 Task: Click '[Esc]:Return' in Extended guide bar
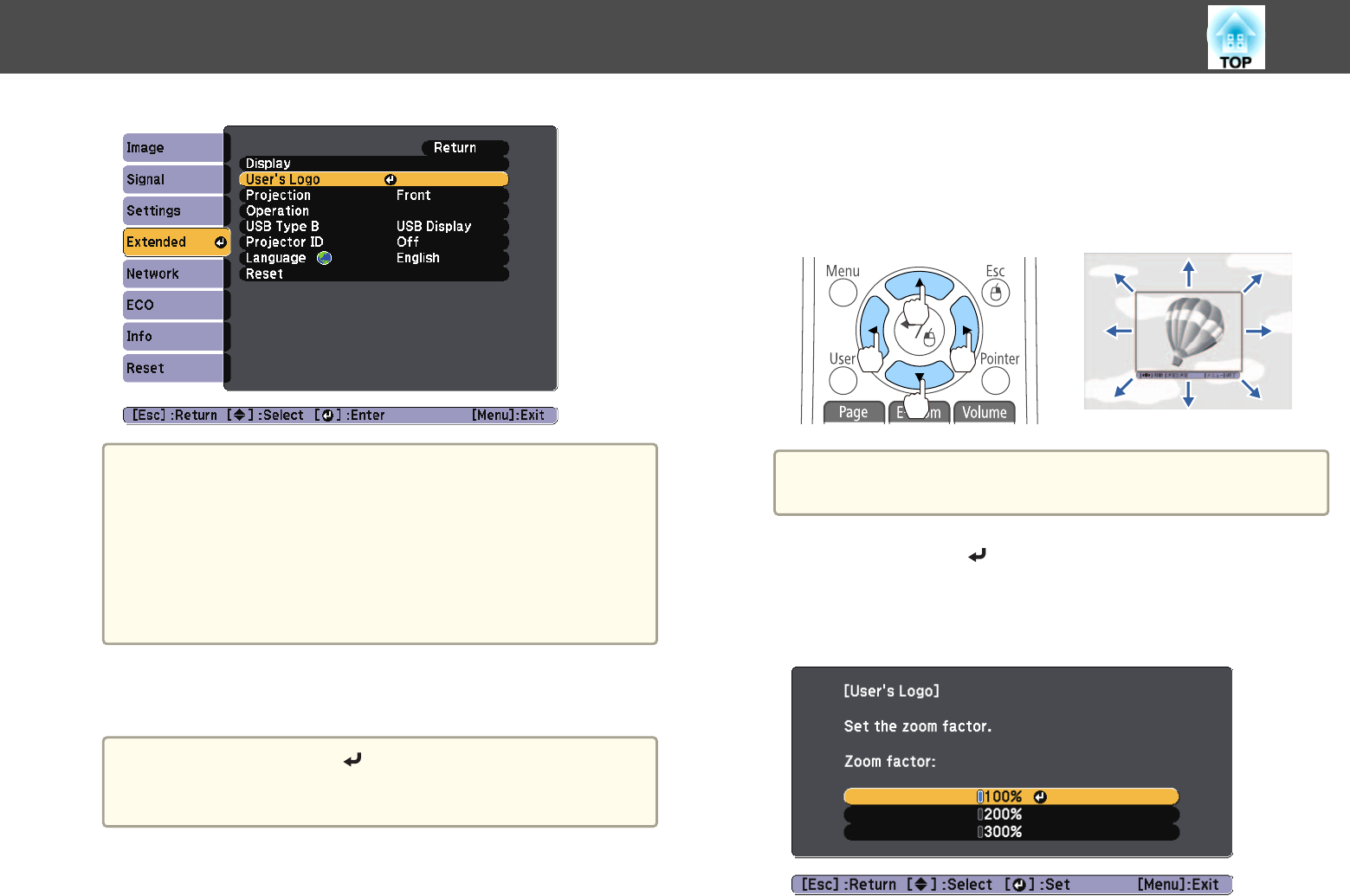click(x=175, y=416)
